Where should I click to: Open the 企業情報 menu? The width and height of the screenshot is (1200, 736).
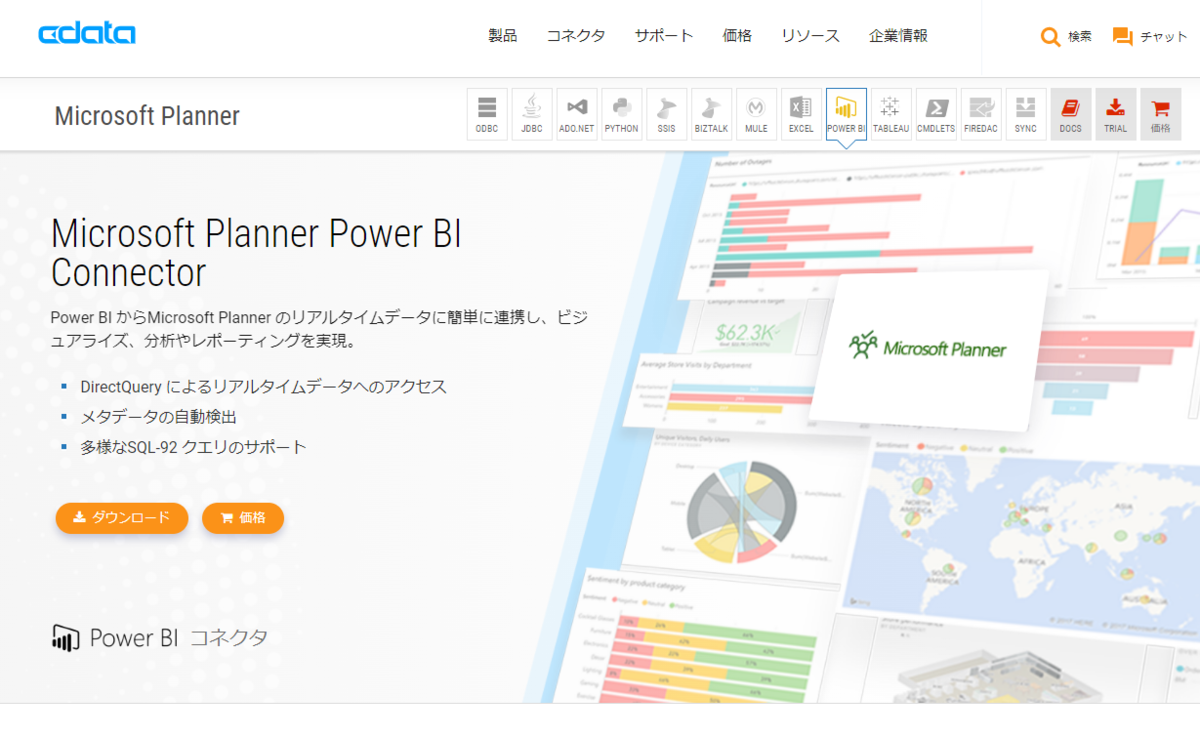click(898, 36)
